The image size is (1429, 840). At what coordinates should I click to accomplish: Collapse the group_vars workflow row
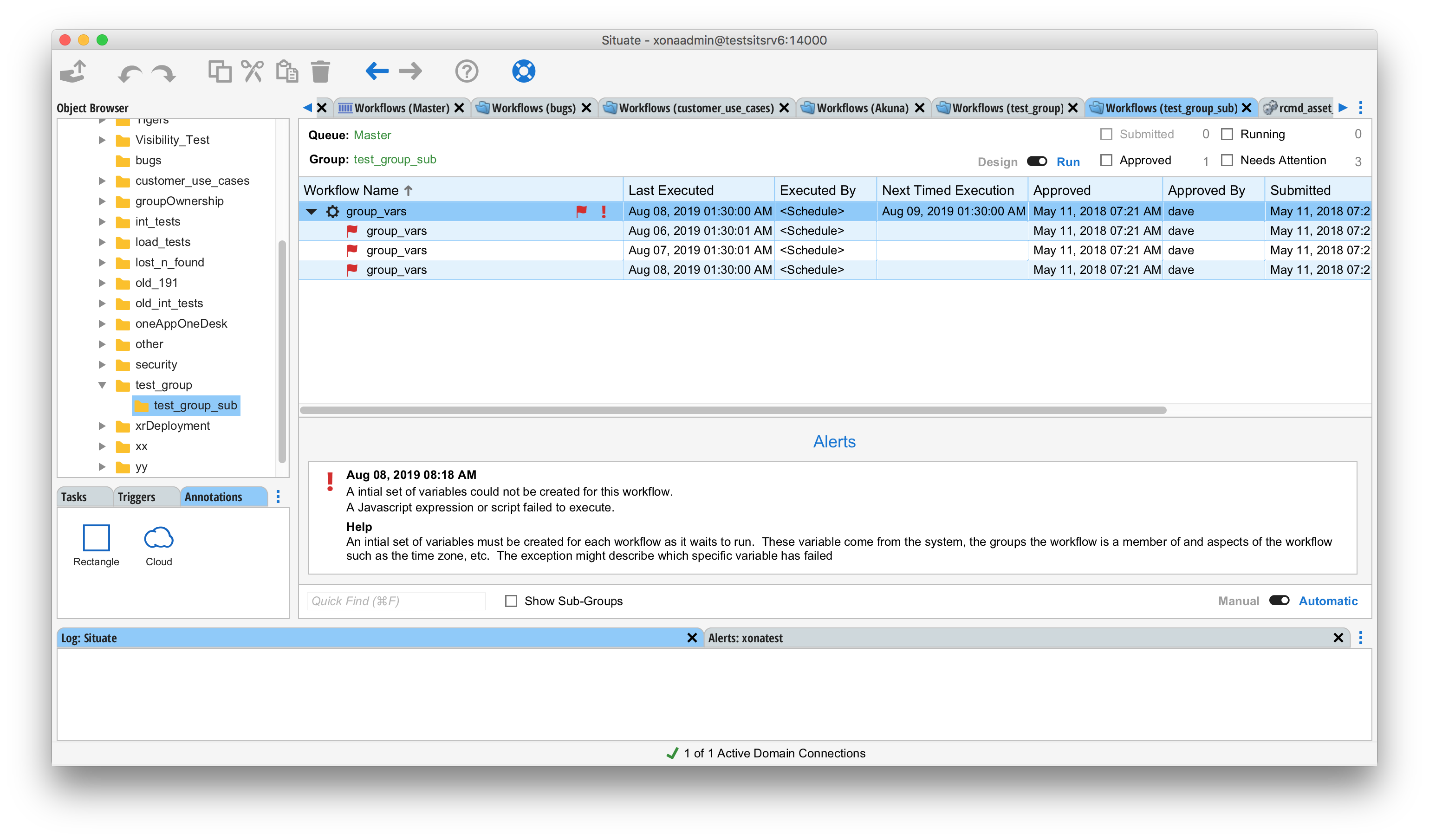(312, 212)
